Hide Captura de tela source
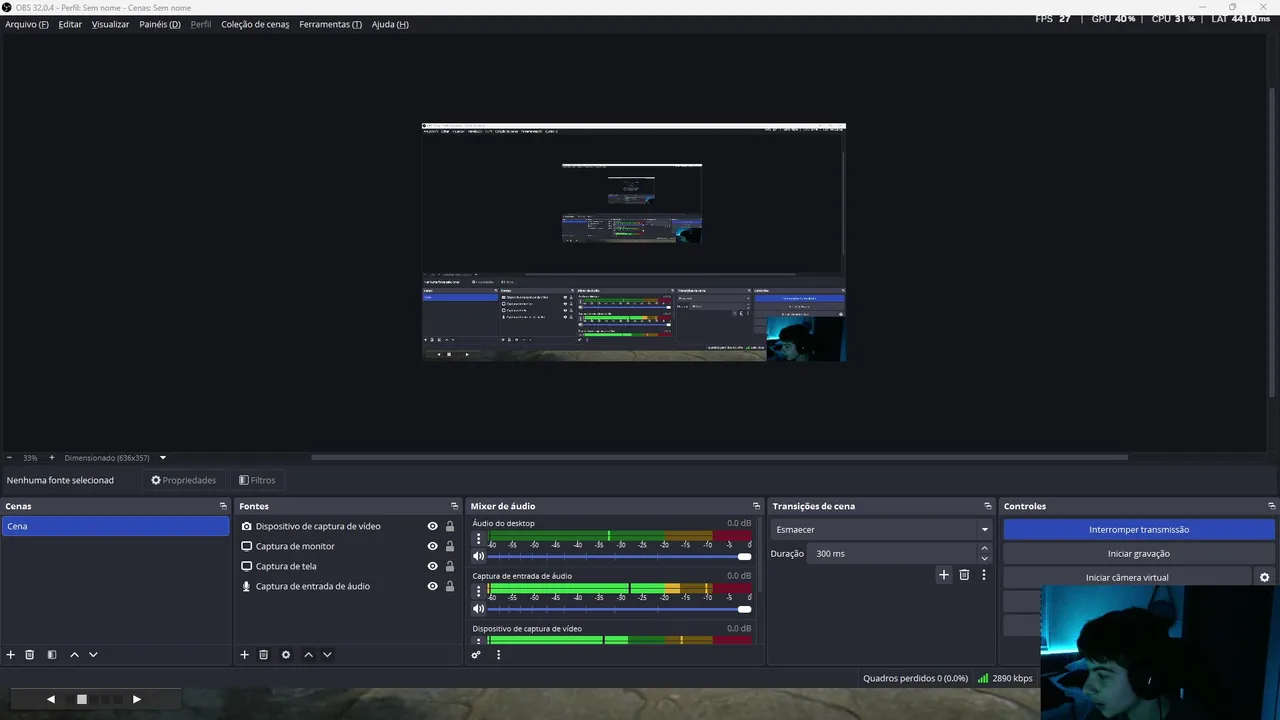The height and width of the screenshot is (720, 1280). [x=432, y=566]
